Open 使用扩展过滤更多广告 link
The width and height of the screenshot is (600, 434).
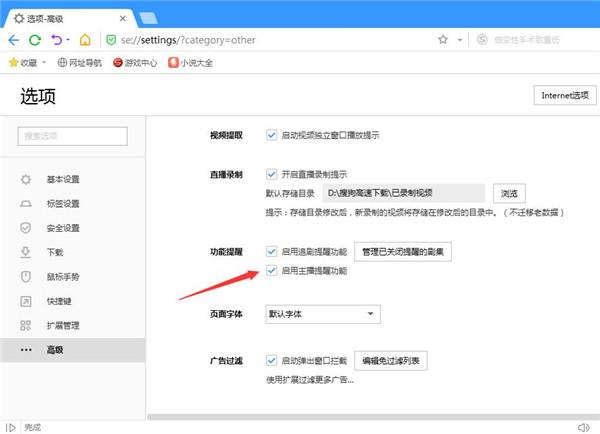click(x=310, y=380)
